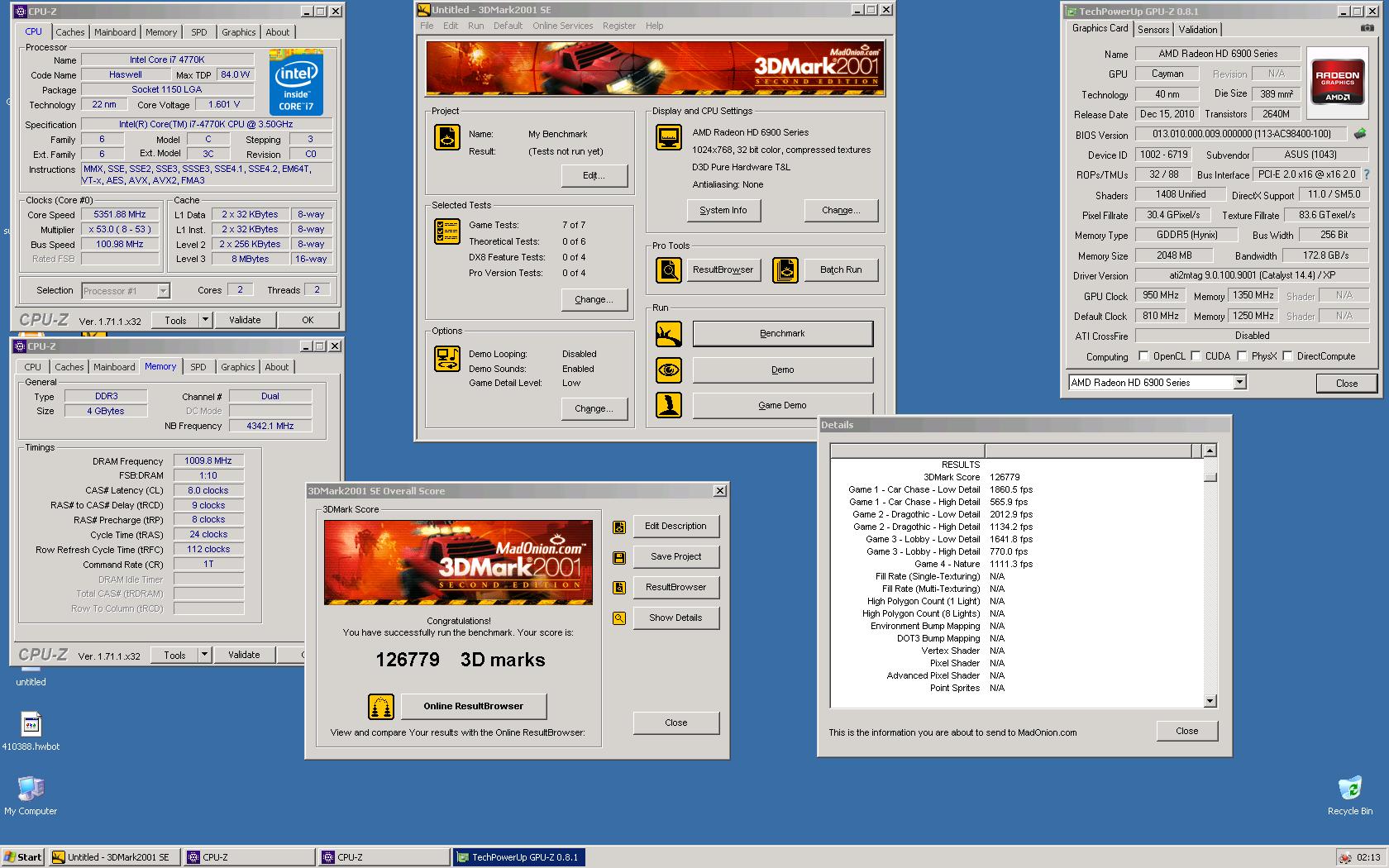Viewport: 1389px width, 868px height.
Task: Click the Benchmark run icon
Action: 669,334
